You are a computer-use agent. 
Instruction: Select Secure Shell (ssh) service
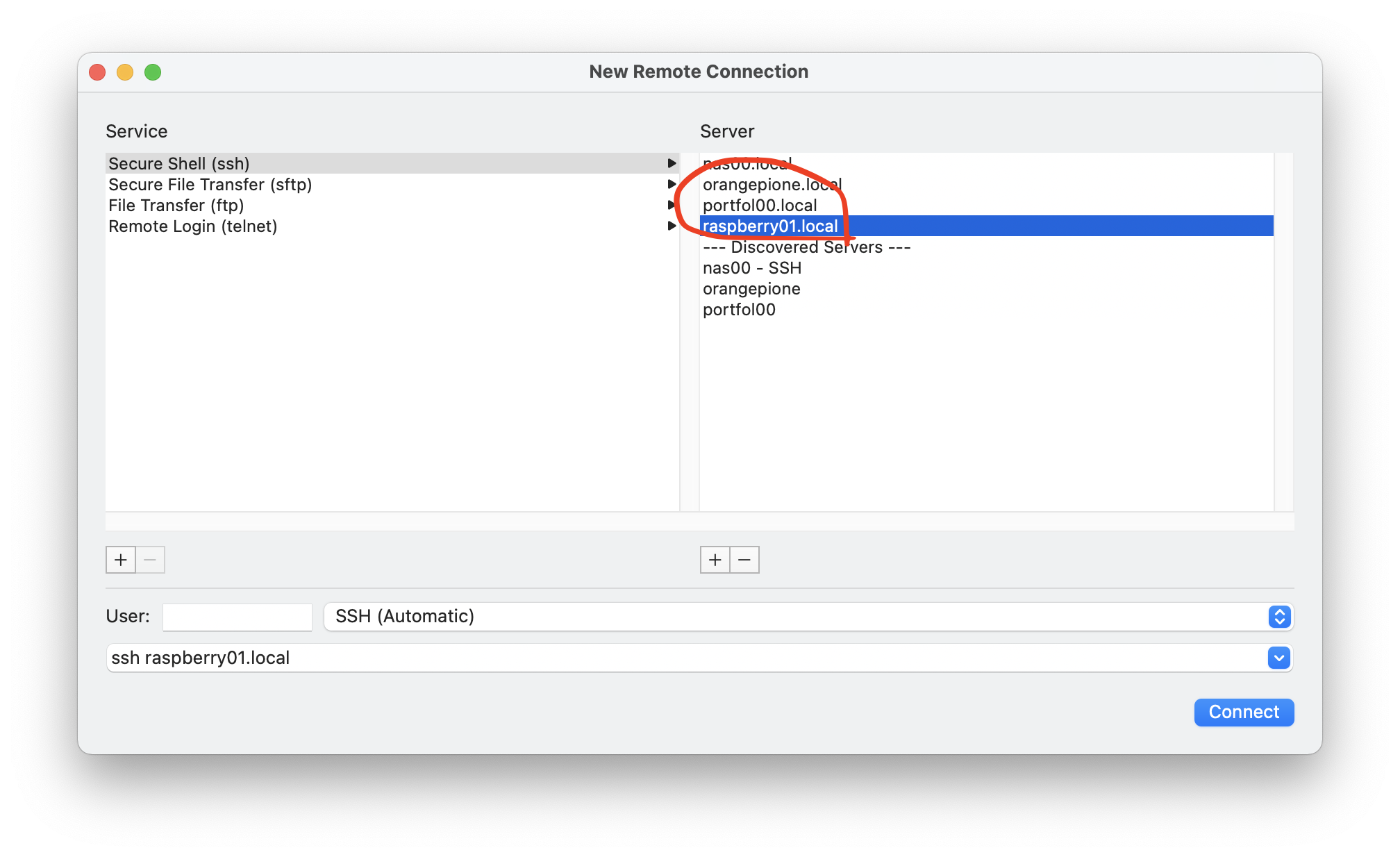pos(178,164)
